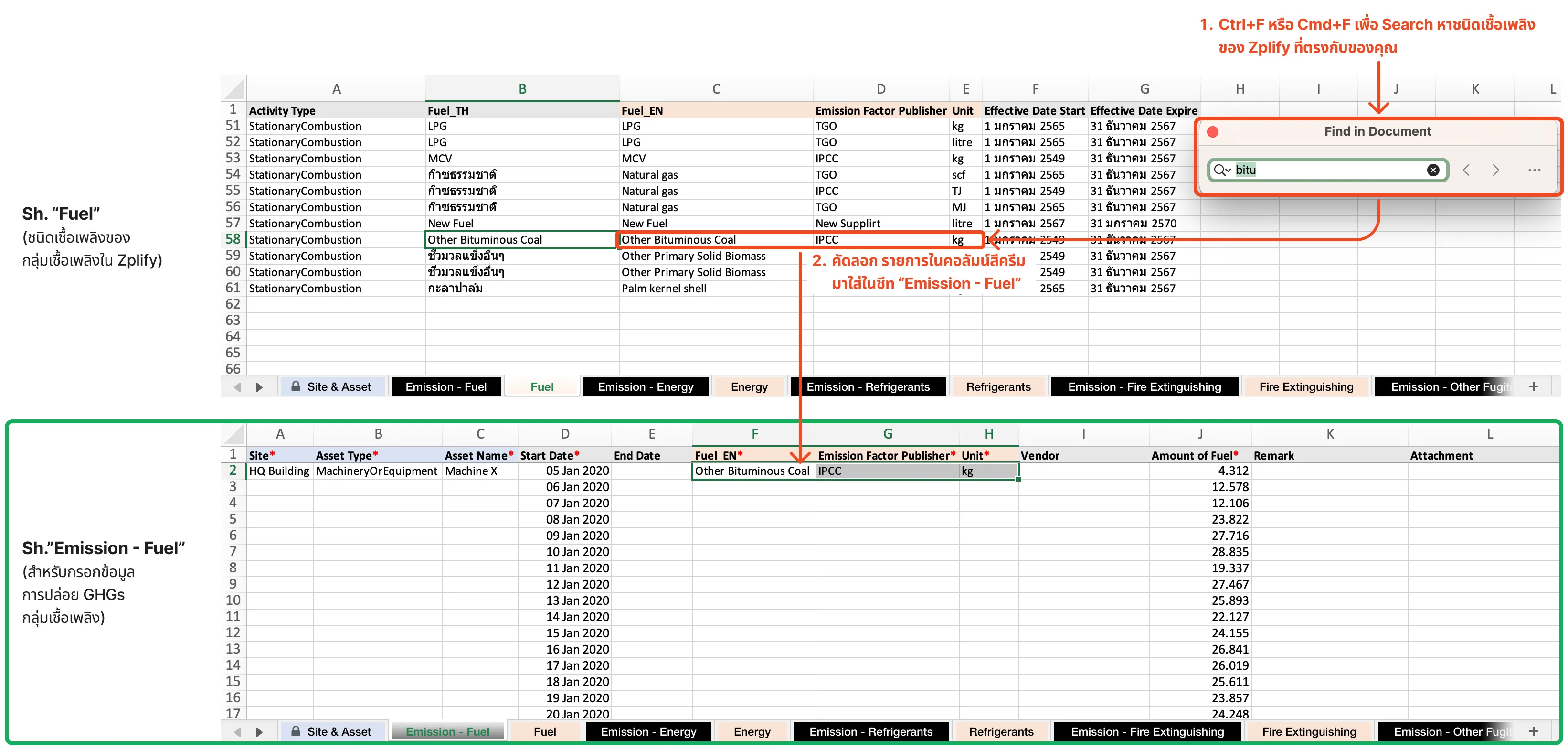Open the magnifier search options dropdown
The height and width of the screenshot is (750, 1568).
[x=1222, y=170]
